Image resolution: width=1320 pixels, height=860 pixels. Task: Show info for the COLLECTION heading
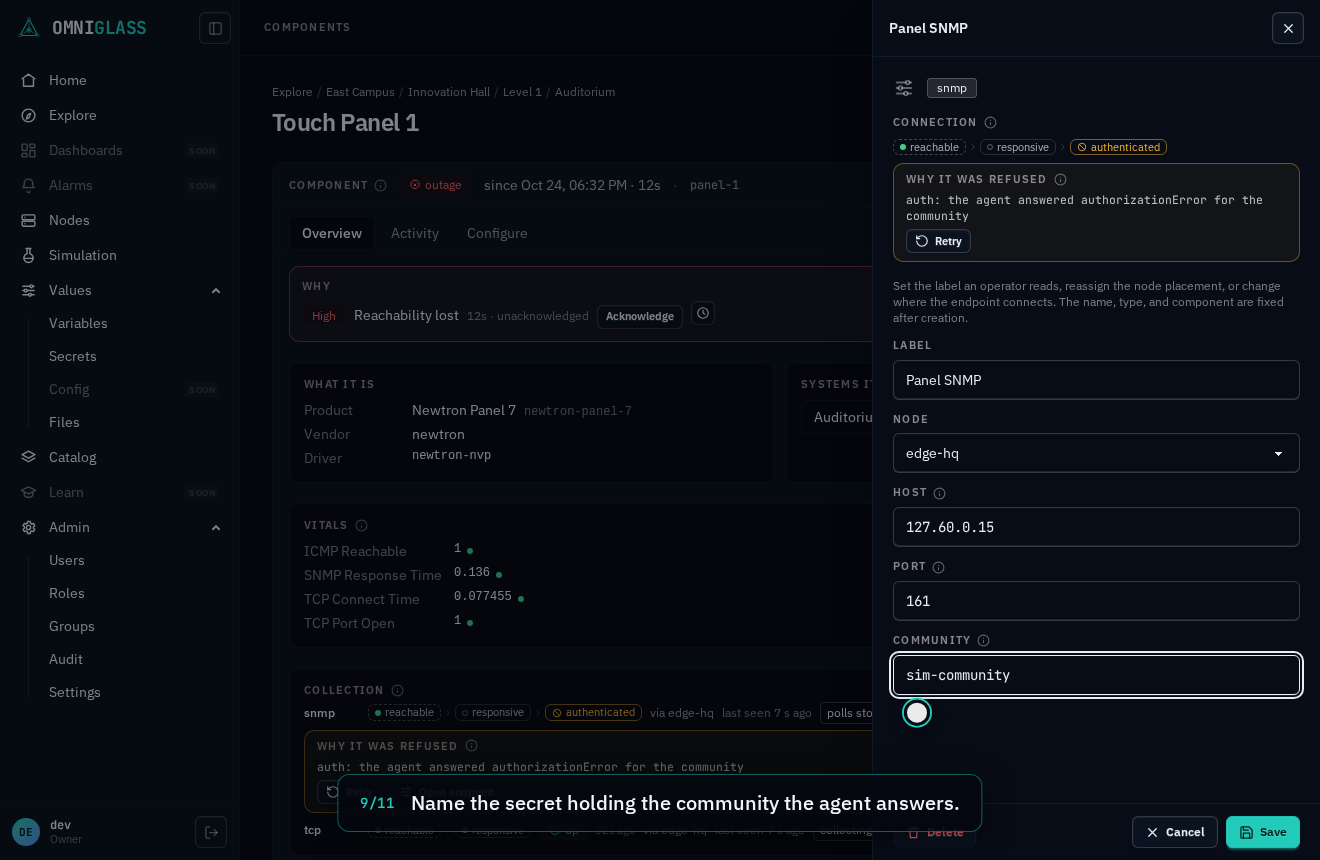coord(398,690)
